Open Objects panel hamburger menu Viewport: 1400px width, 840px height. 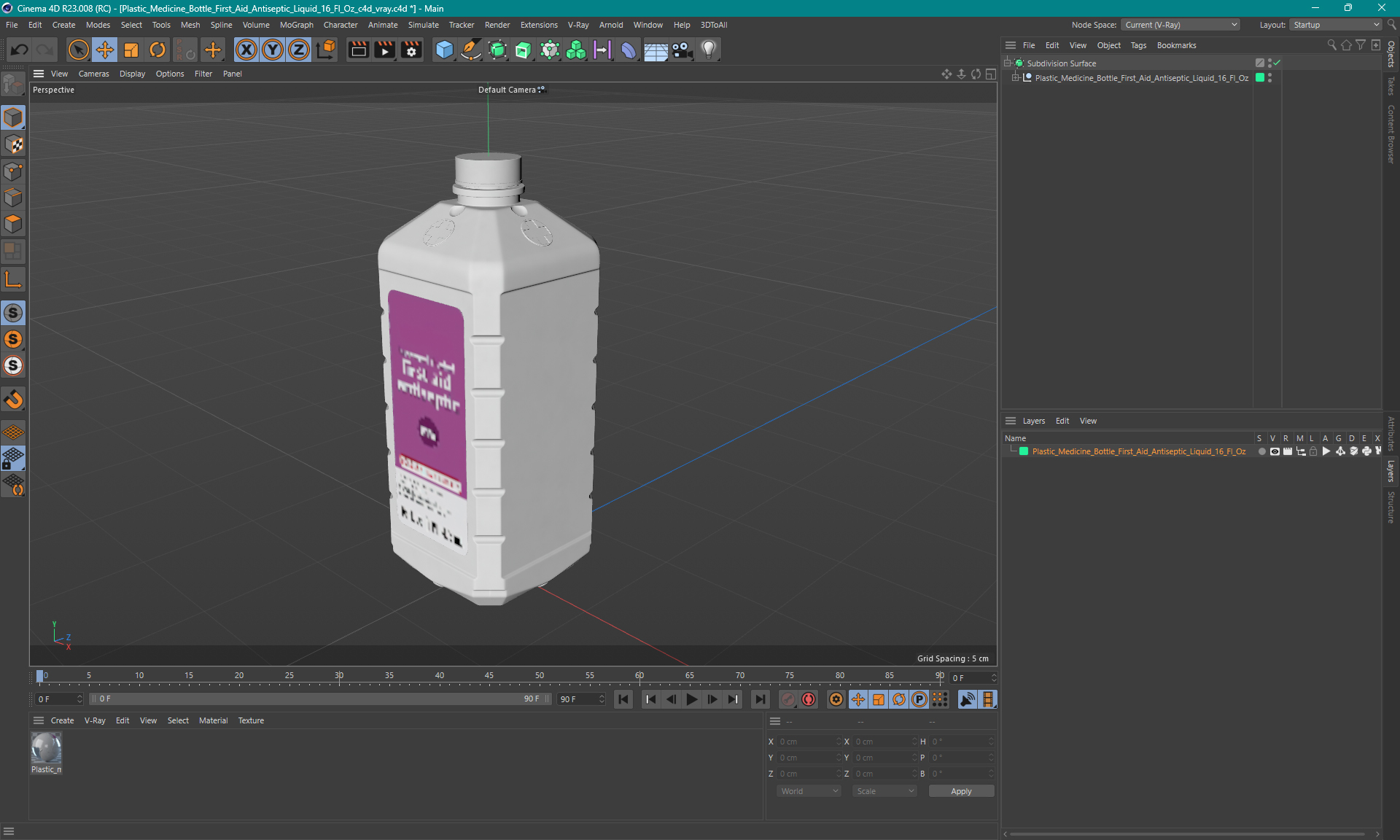pyautogui.click(x=1011, y=45)
